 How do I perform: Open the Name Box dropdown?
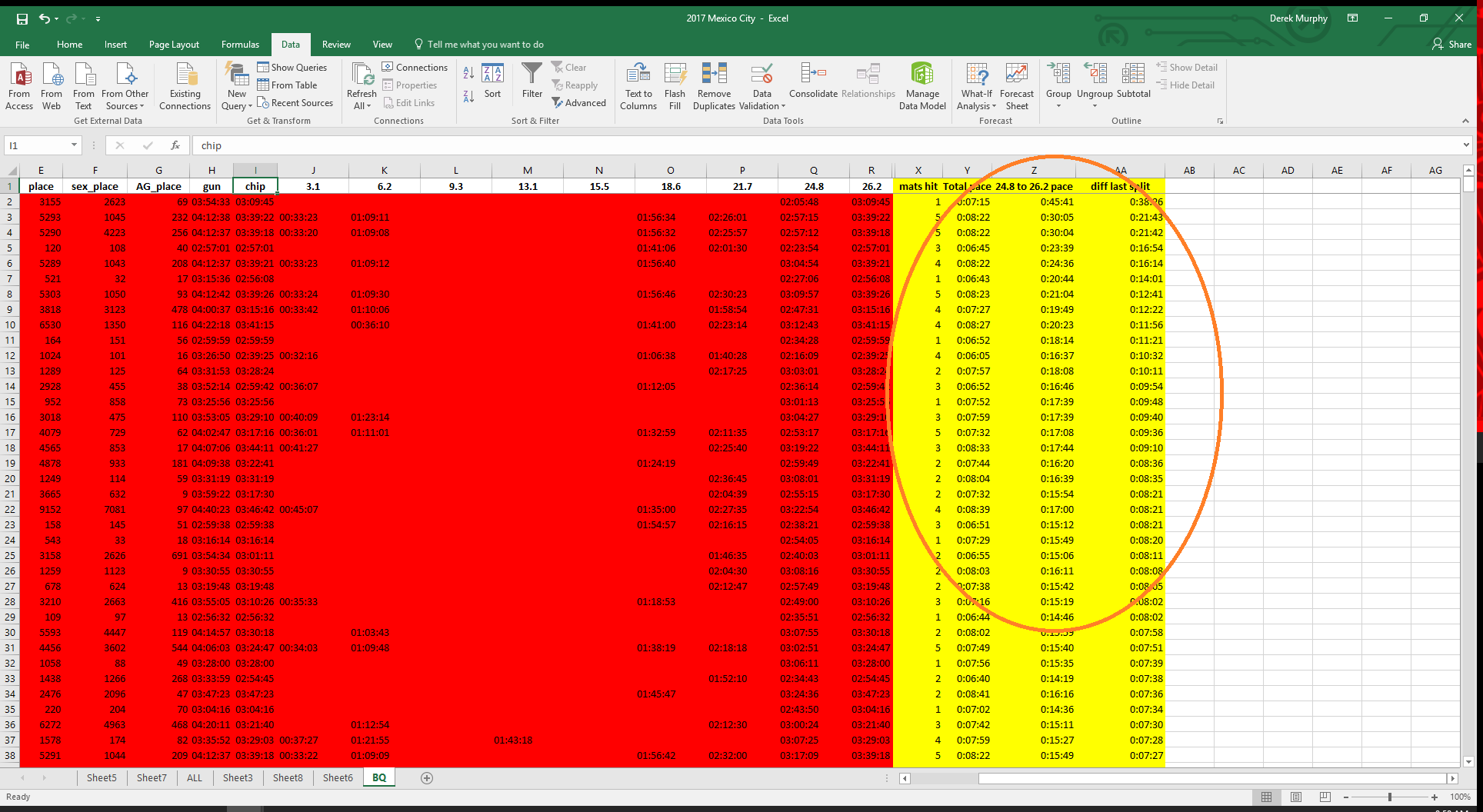pos(74,145)
